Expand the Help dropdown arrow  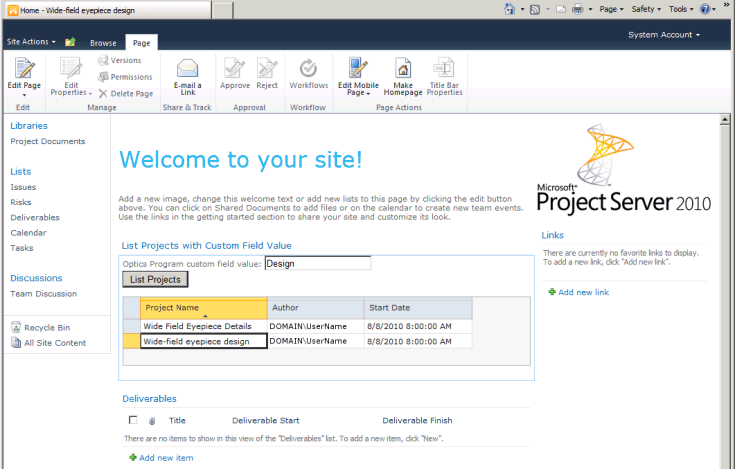(714, 9)
